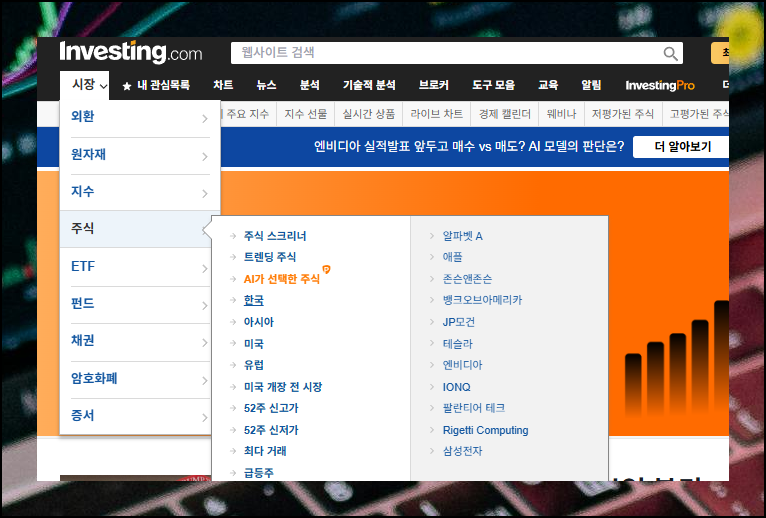The width and height of the screenshot is (766, 518).
Task: Click the 지수 선물 sub-navigation link
Action: click(x=306, y=114)
